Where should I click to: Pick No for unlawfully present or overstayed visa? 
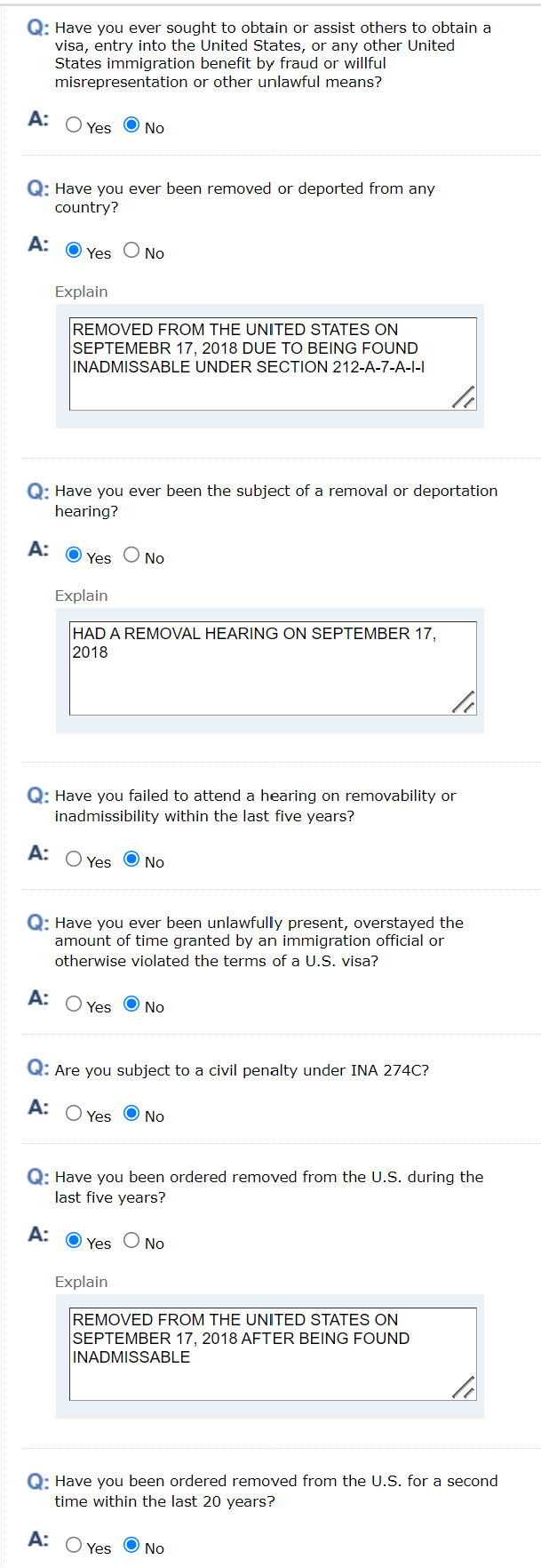pos(131,1004)
